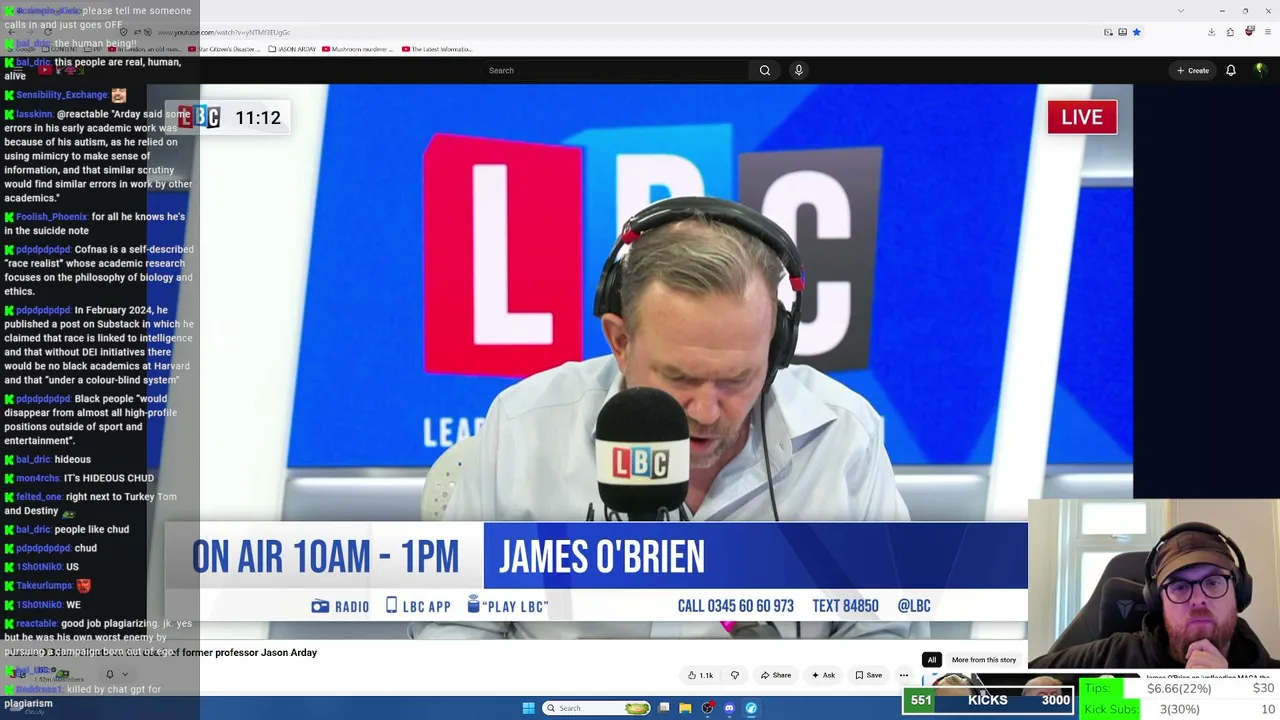Type in the YouTube Search field
This screenshot has width=1280, height=720.
[x=615, y=70]
